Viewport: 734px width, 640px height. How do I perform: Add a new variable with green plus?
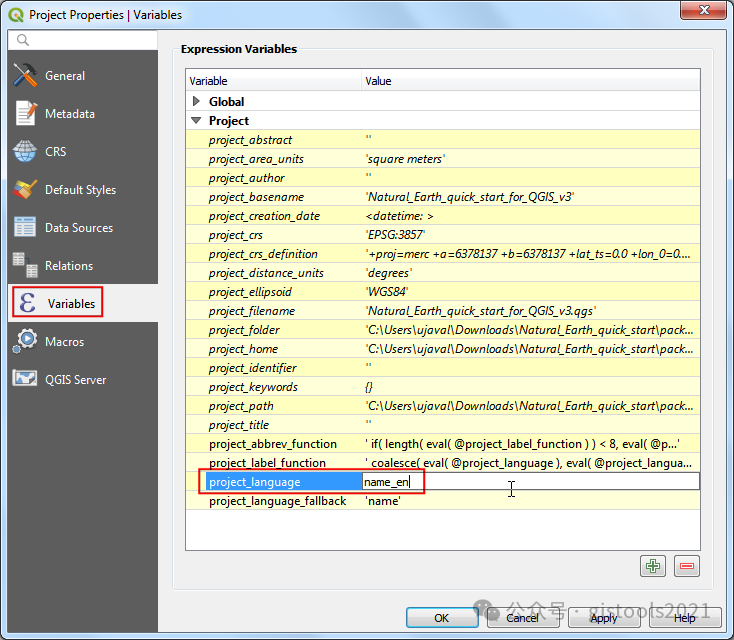[x=653, y=566]
